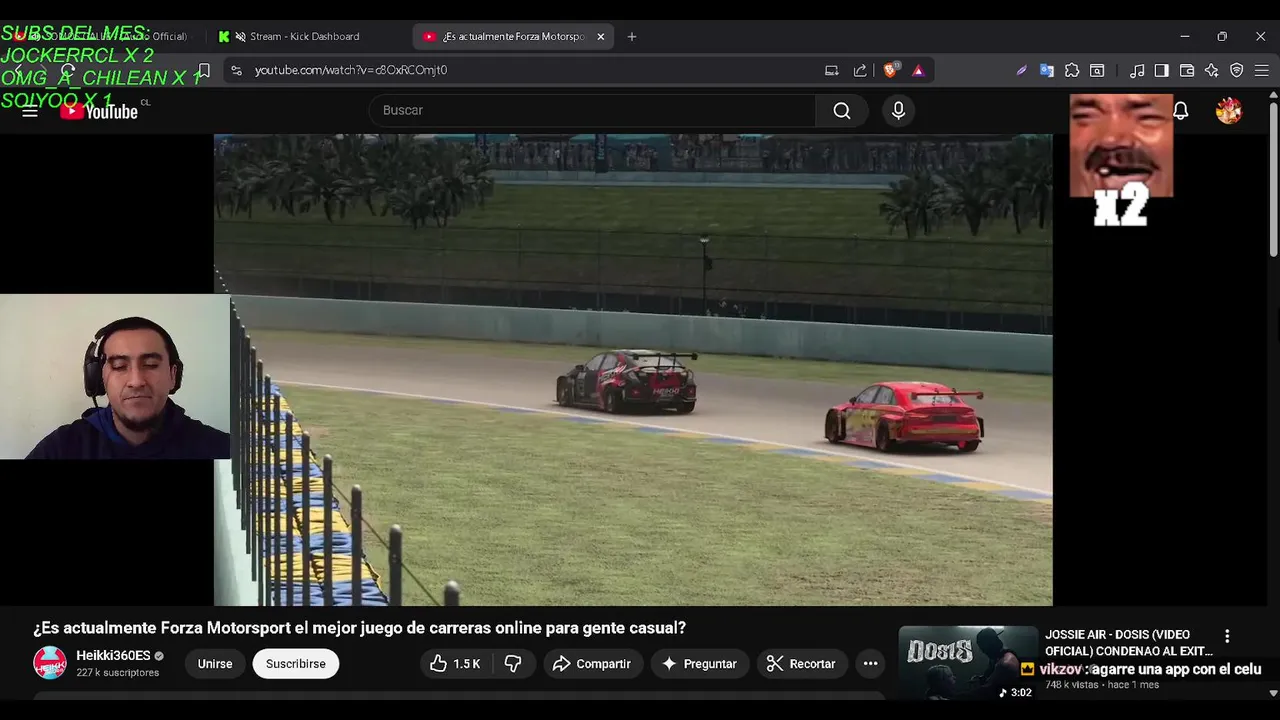
Task: Click the youtube.com address bar URL
Action: click(x=351, y=70)
